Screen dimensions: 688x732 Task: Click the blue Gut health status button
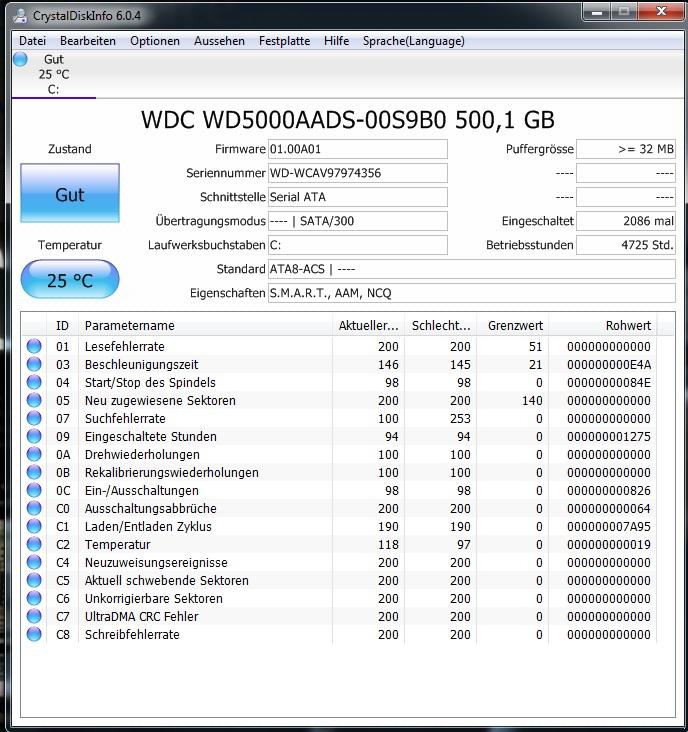(70, 193)
